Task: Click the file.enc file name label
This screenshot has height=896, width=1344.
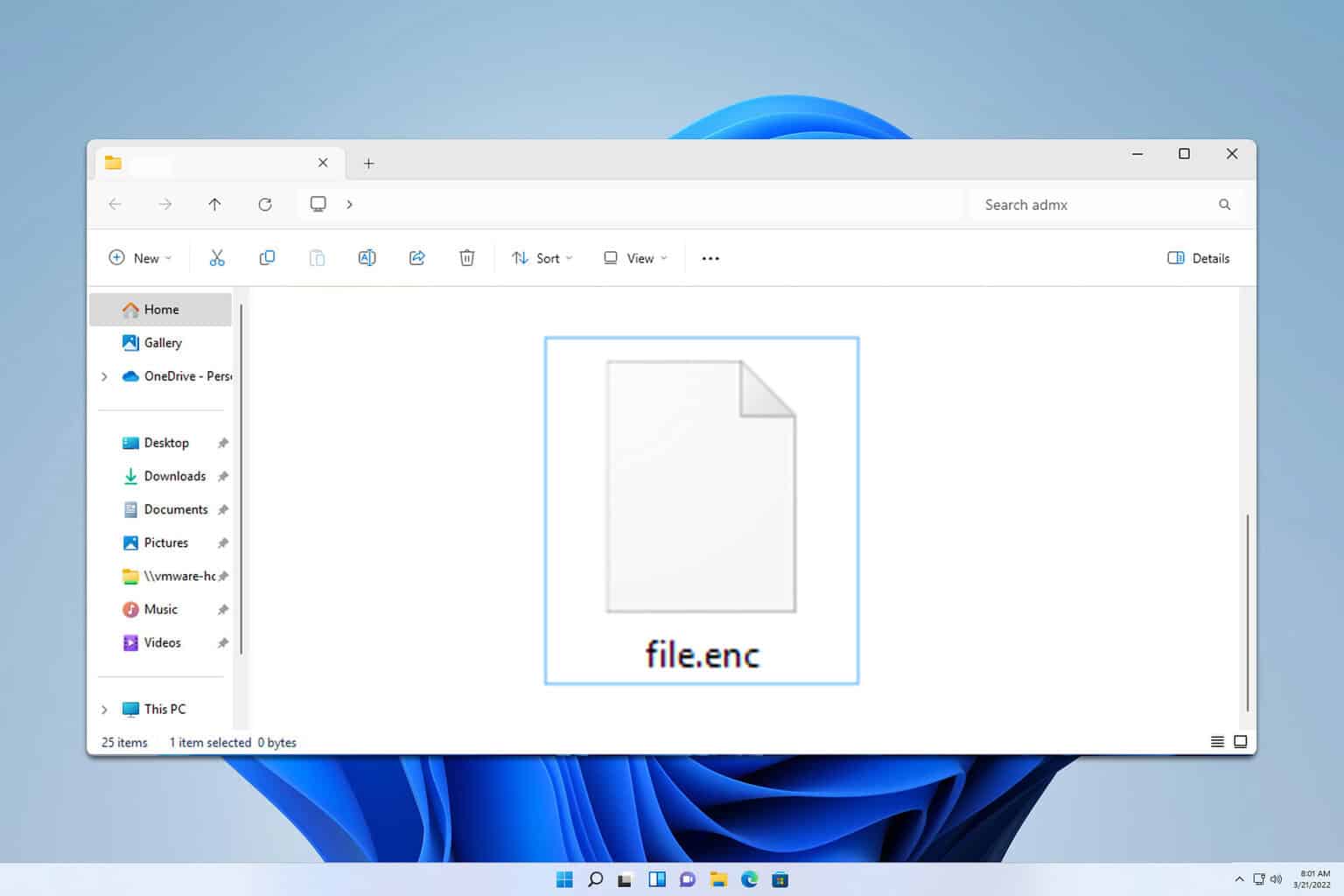Action: 702,654
